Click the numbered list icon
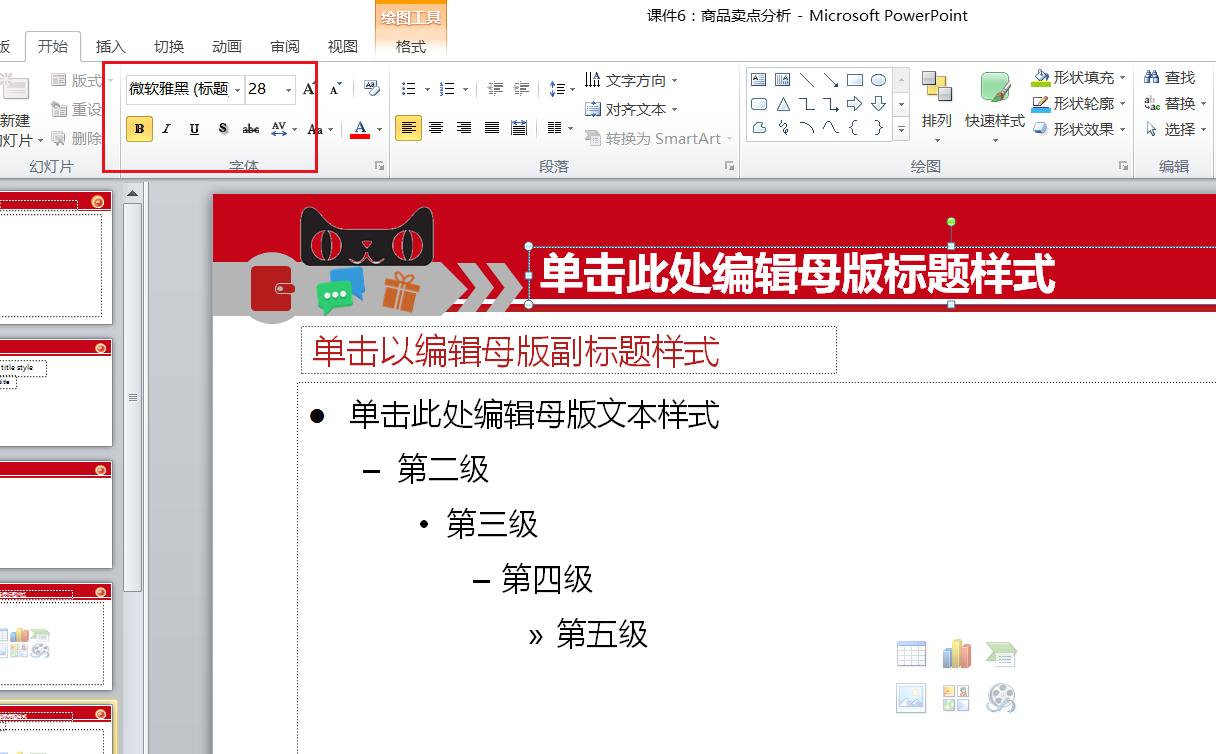Viewport: 1216px width, 754px height. [x=447, y=89]
